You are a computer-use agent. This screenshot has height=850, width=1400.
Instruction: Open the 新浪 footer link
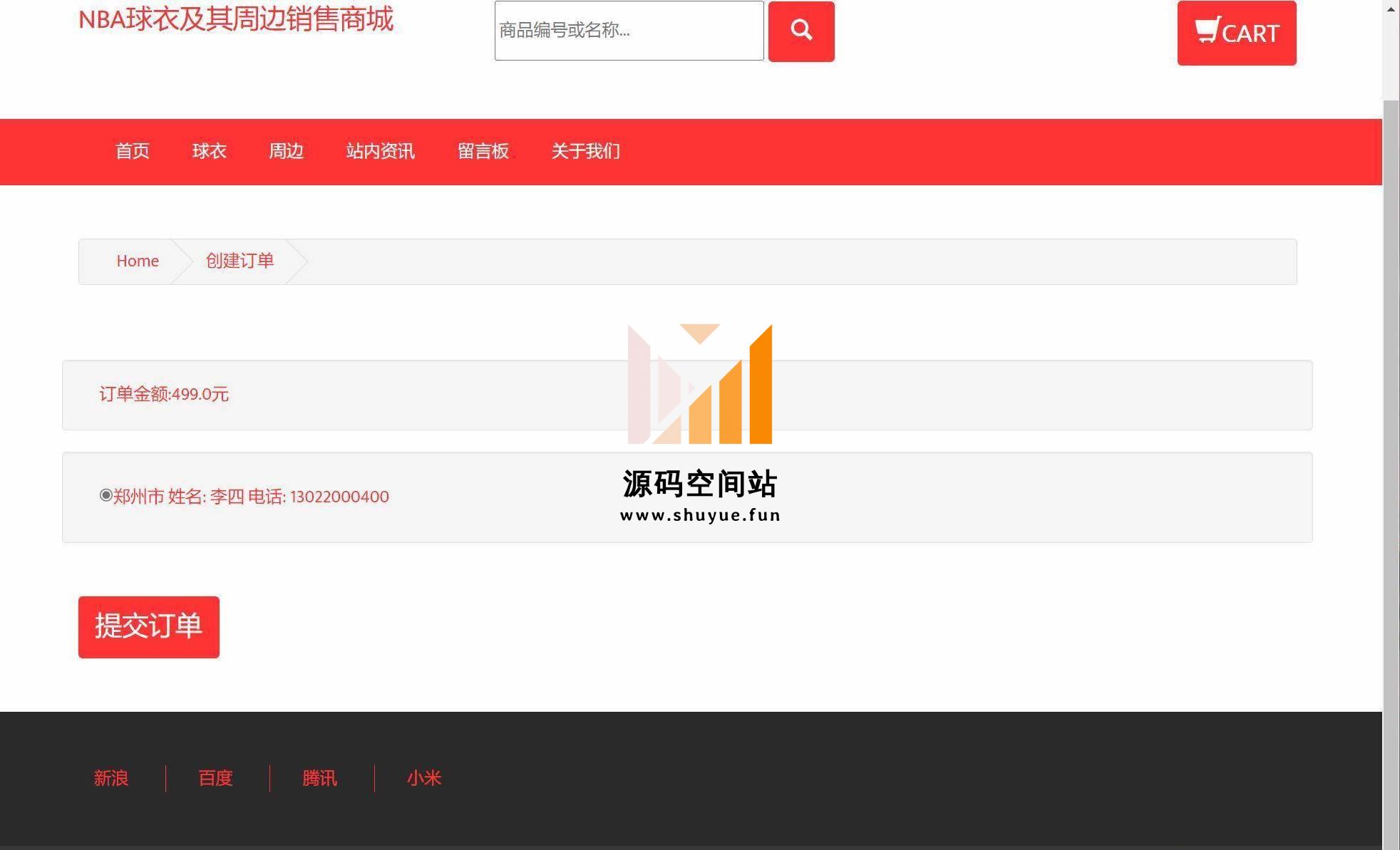(111, 778)
